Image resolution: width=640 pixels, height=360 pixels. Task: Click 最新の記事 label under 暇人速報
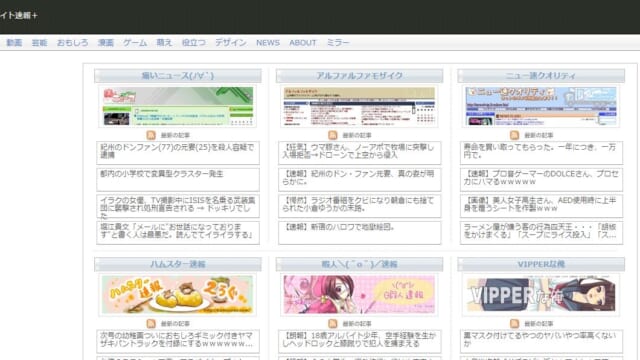[357, 324]
